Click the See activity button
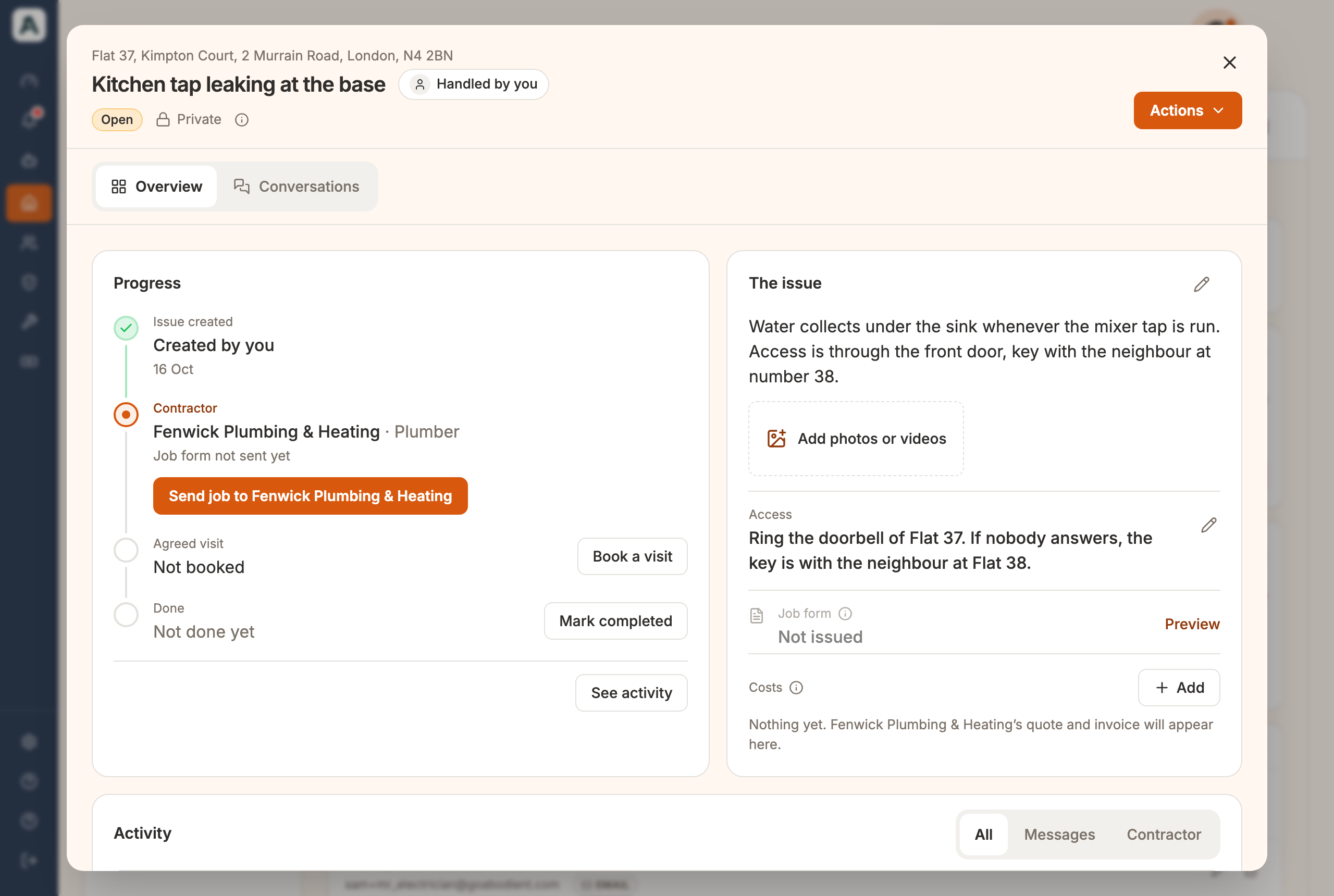Image resolution: width=1334 pixels, height=896 pixels. (631, 692)
